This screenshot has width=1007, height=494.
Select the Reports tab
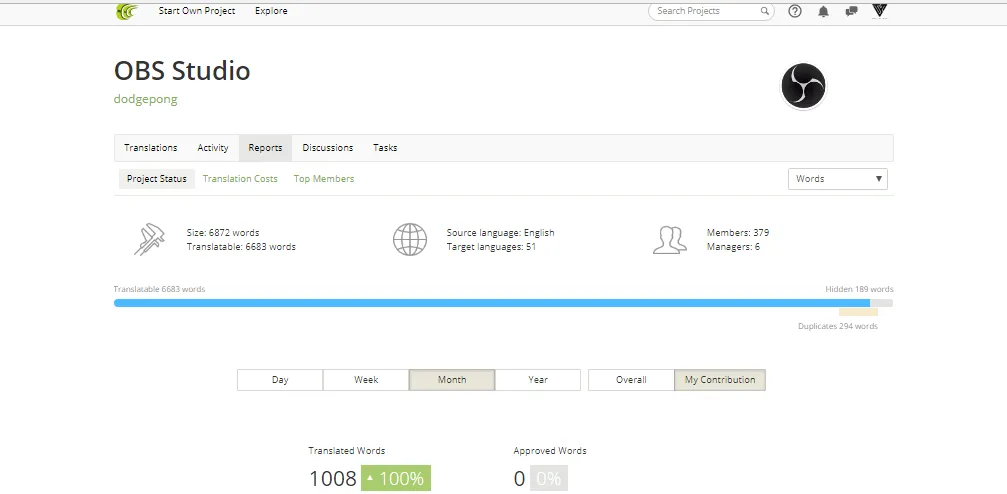(265, 148)
